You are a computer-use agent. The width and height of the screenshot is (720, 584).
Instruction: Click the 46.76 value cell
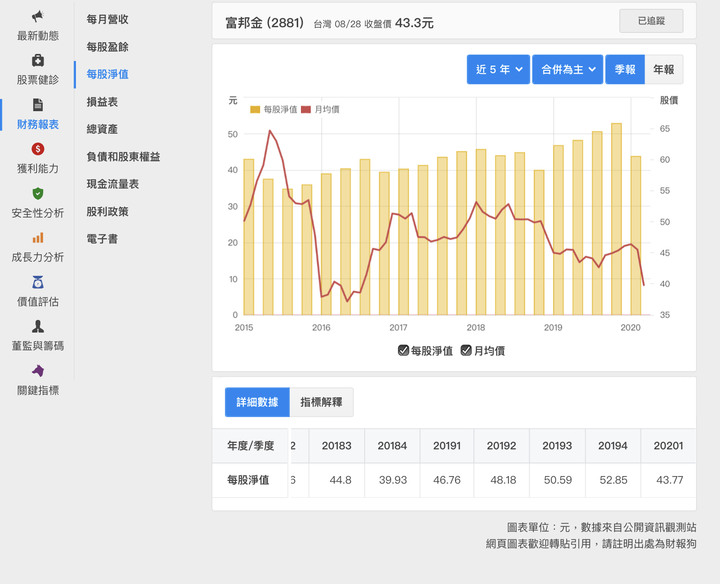point(447,480)
